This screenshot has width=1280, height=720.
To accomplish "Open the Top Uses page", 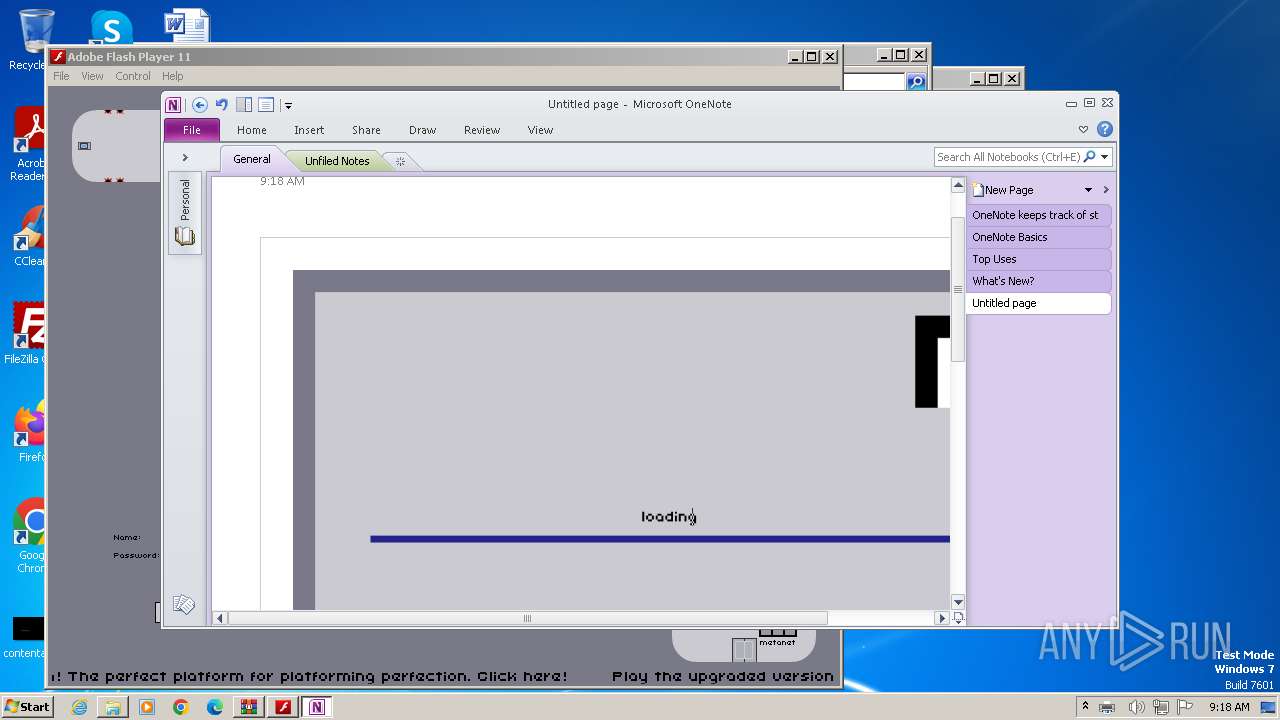I will (1038, 259).
